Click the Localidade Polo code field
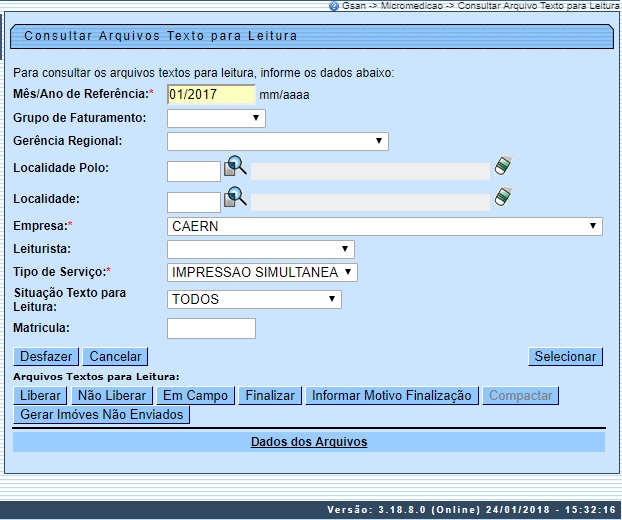This screenshot has width=622, height=520. [x=193, y=171]
